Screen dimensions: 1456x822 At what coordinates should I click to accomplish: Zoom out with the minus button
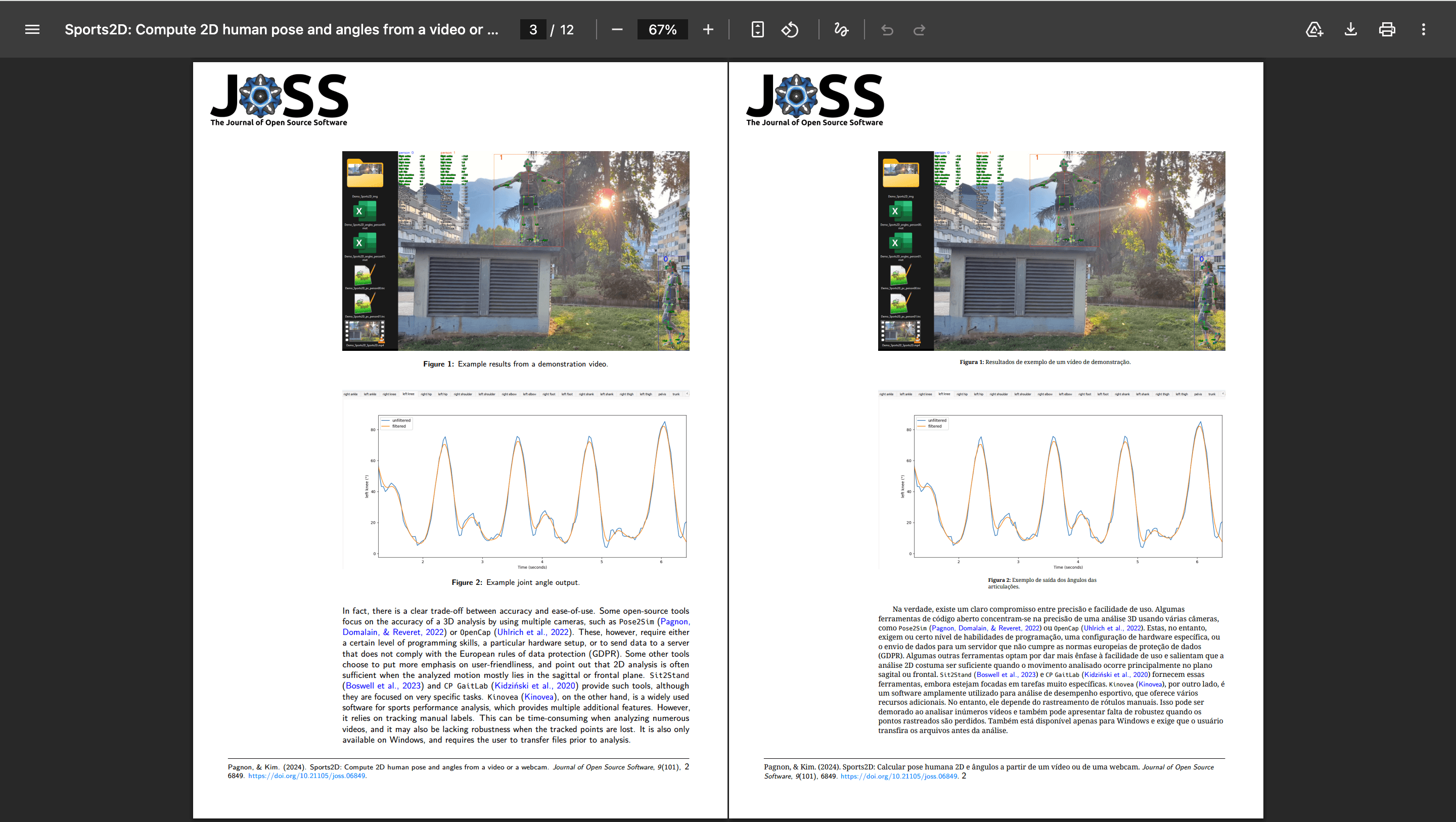(x=617, y=29)
